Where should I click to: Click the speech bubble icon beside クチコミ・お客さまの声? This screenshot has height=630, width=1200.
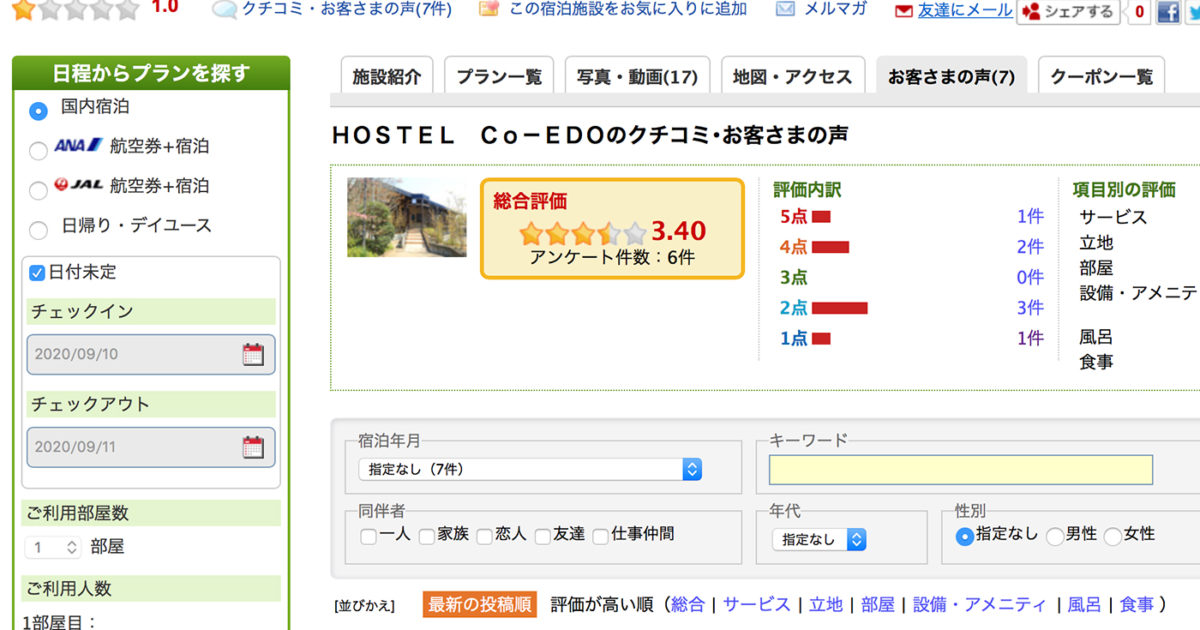click(225, 10)
